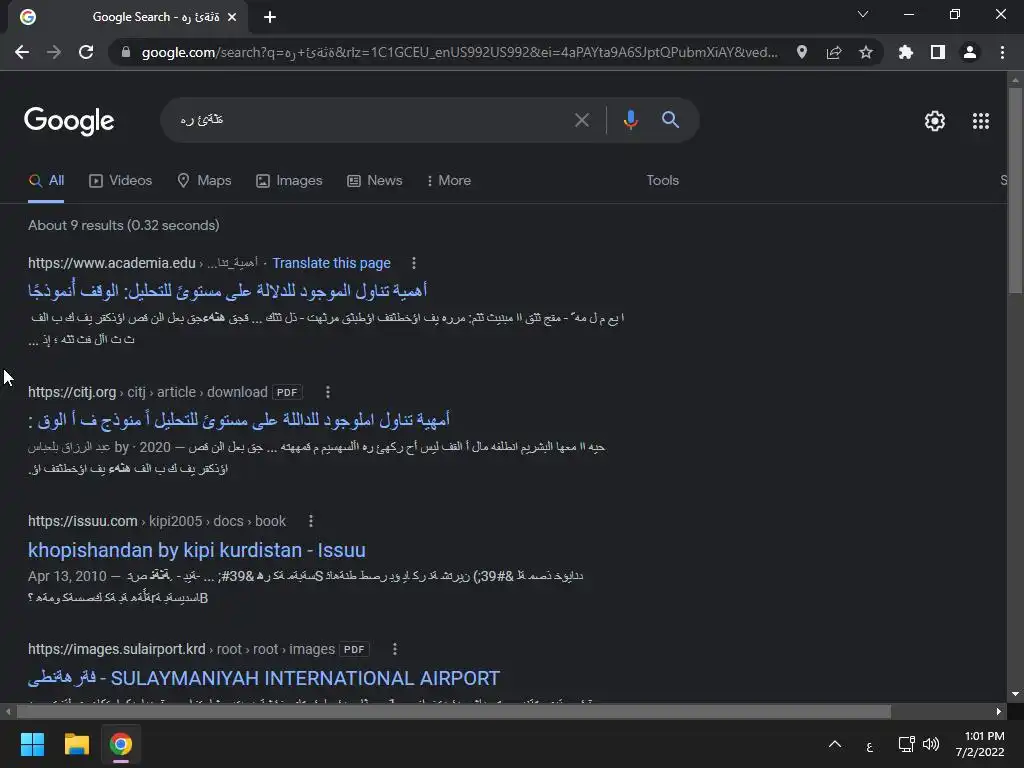
Task: Click Chrome icon in taskbar
Action: pyautogui.click(x=121, y=744)
